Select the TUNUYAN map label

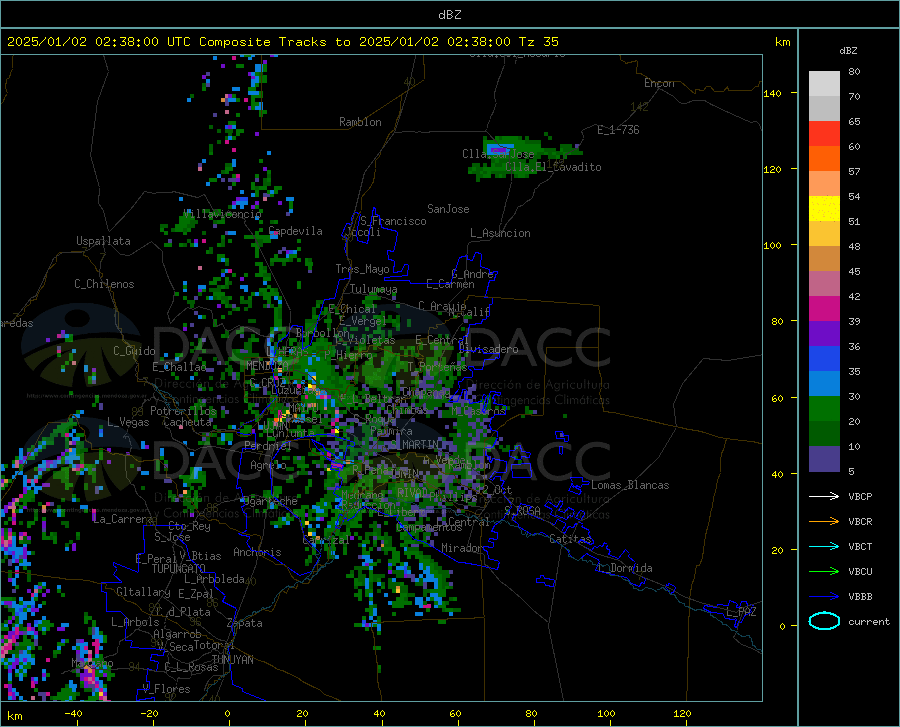click(232, 660)
